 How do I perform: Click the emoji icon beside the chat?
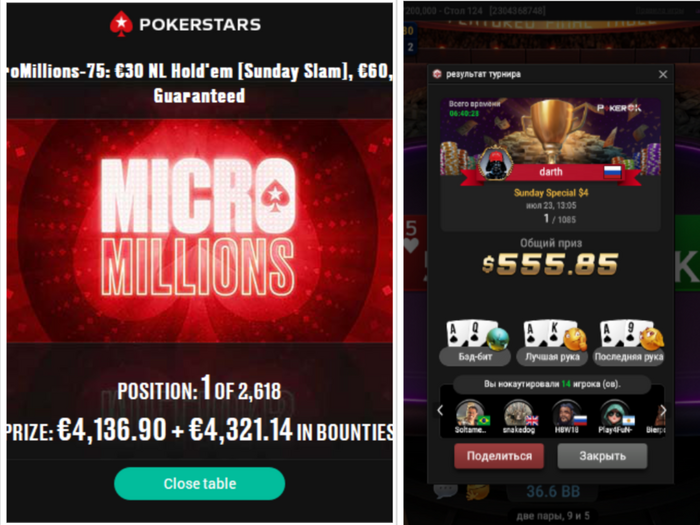(x=478, y=492)
